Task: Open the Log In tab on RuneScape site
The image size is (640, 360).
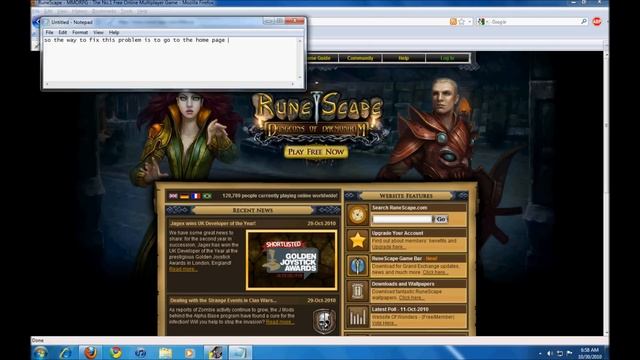Action: 447,58
